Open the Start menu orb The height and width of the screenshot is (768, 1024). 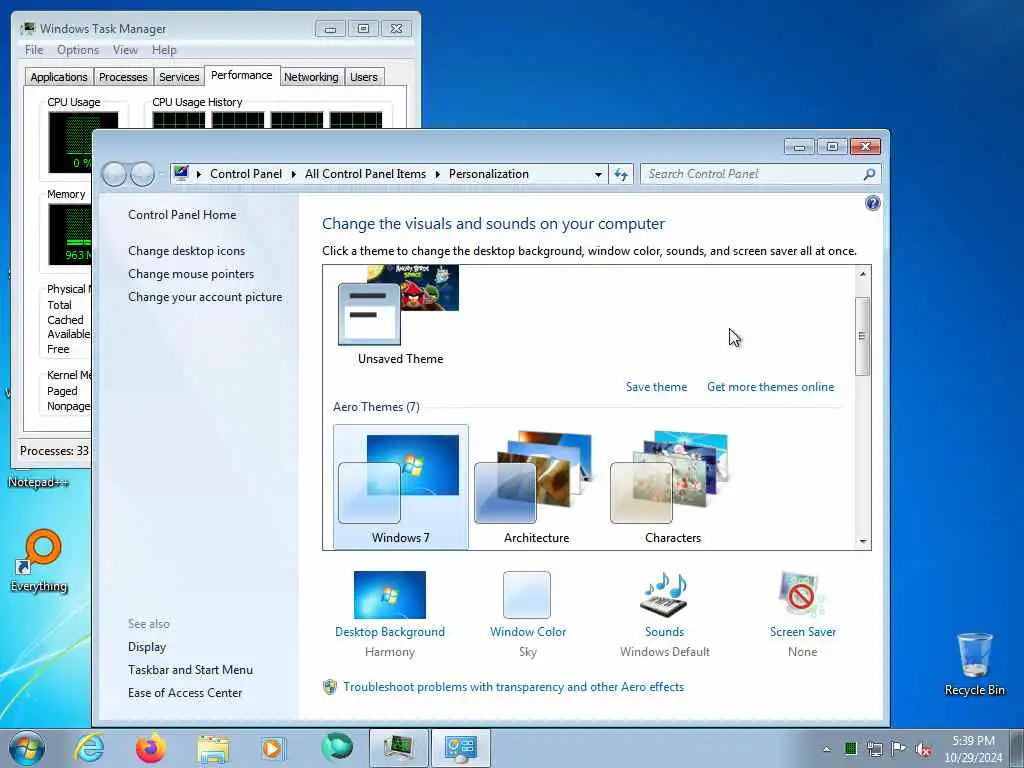click(x=27, y=748)
